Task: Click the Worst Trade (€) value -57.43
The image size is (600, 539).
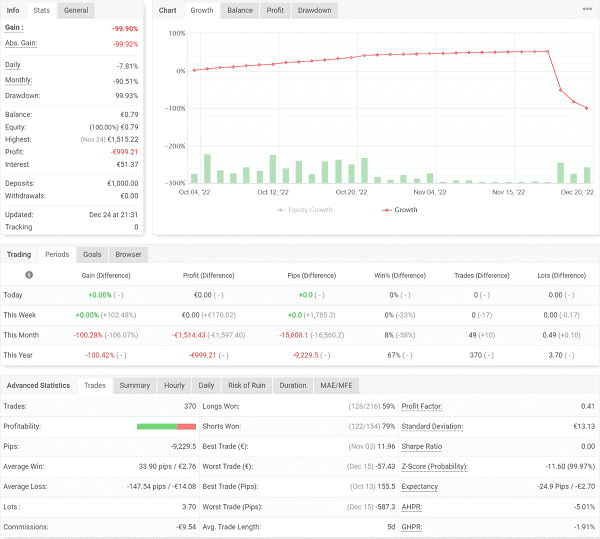Action: click(x=386, y=466)
